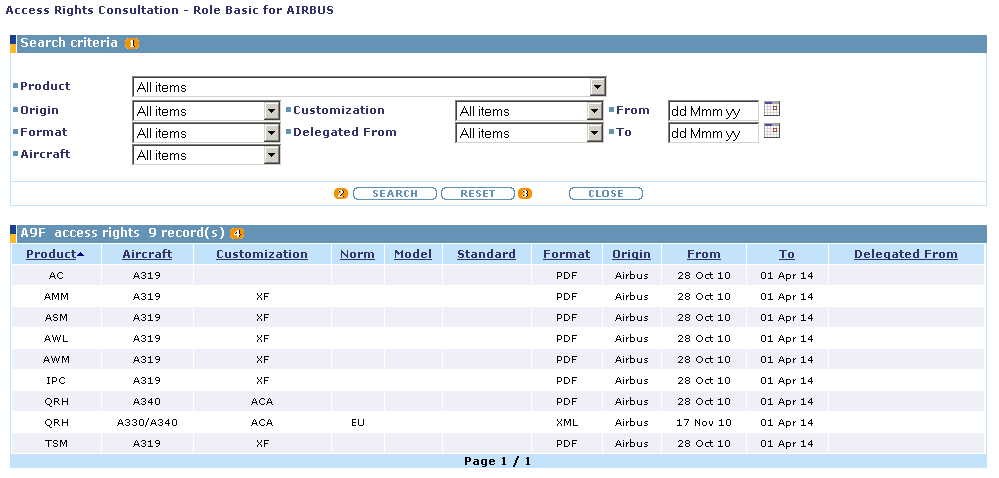Sort table by From column header

(704, 254)
